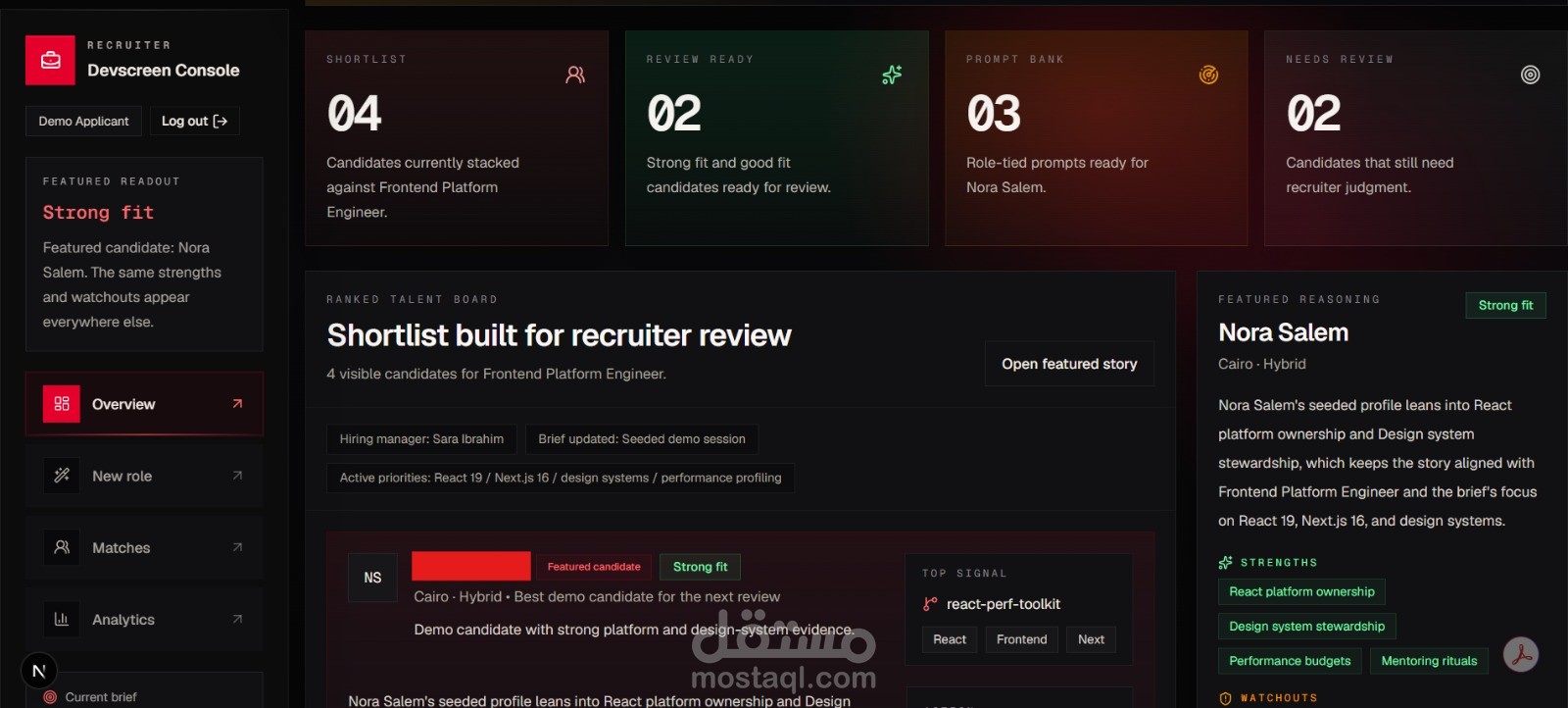Go to the Analytics navigation item
This screenshot has width=1568, height=708.
point(144,619)
